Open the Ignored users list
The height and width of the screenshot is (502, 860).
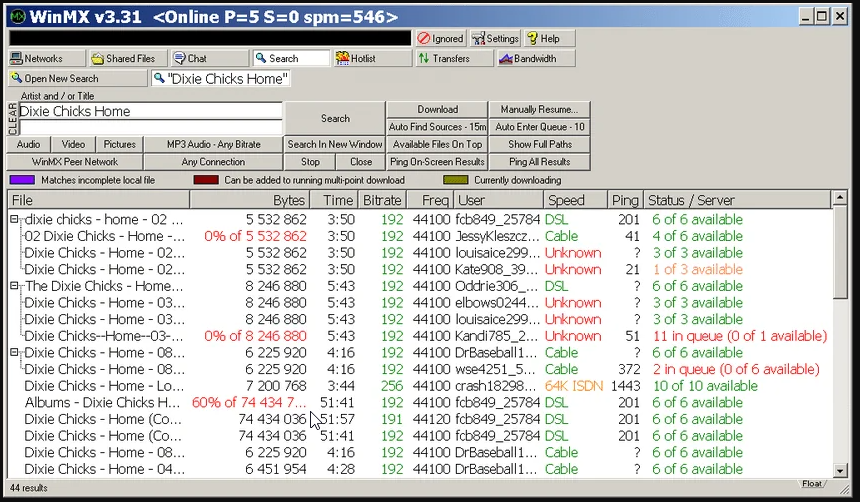click(x=441, y=39)
